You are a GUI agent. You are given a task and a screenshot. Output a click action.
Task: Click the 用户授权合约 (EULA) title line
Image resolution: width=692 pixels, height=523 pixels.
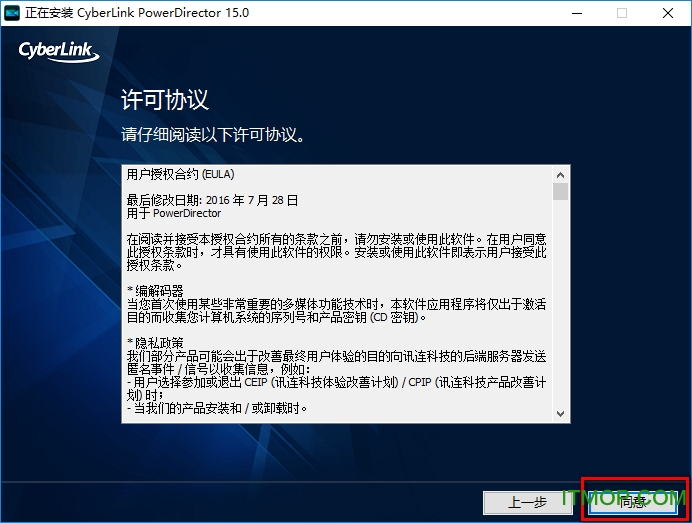180,173
